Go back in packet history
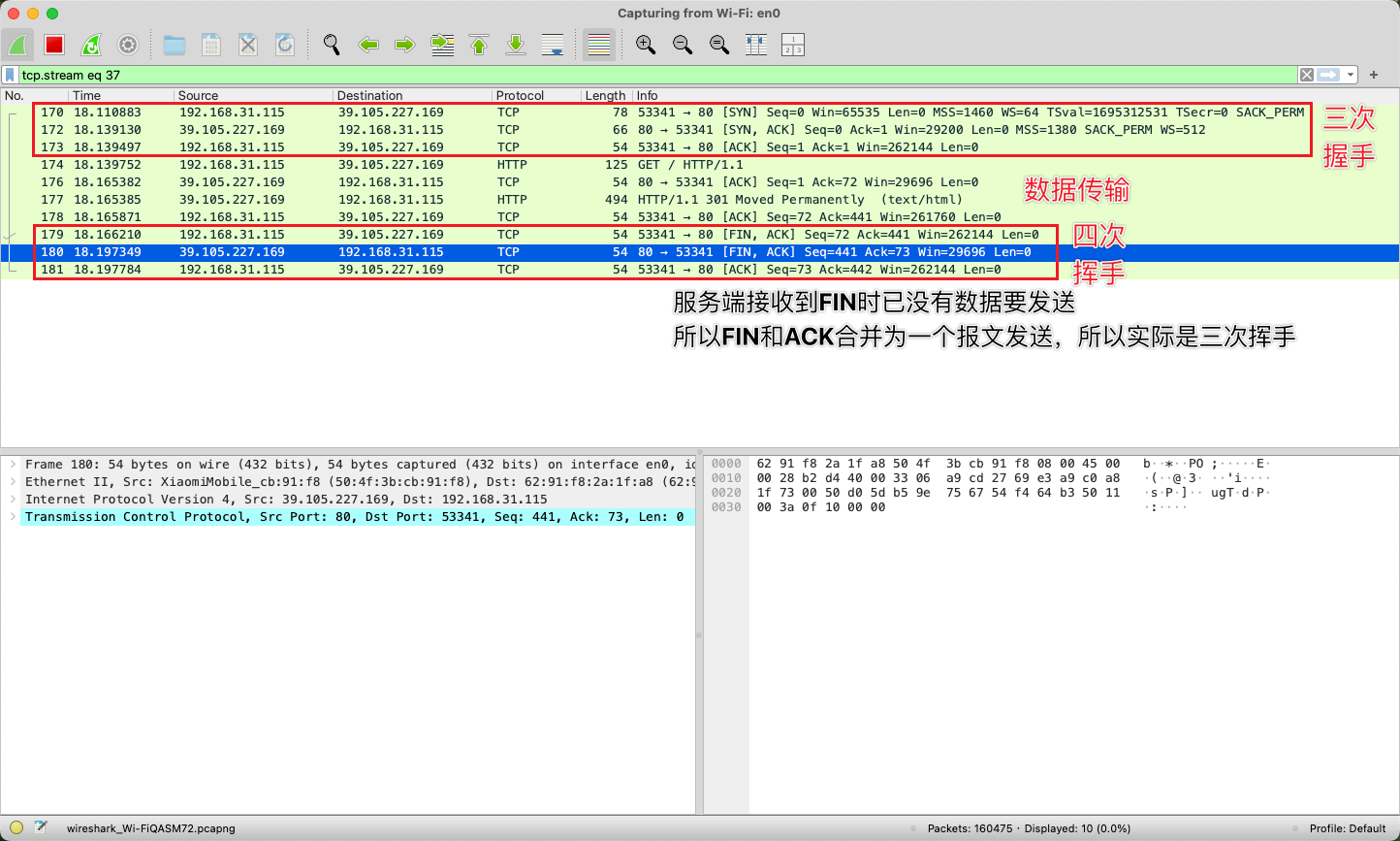1400x841 pixels. pos(368,45)
